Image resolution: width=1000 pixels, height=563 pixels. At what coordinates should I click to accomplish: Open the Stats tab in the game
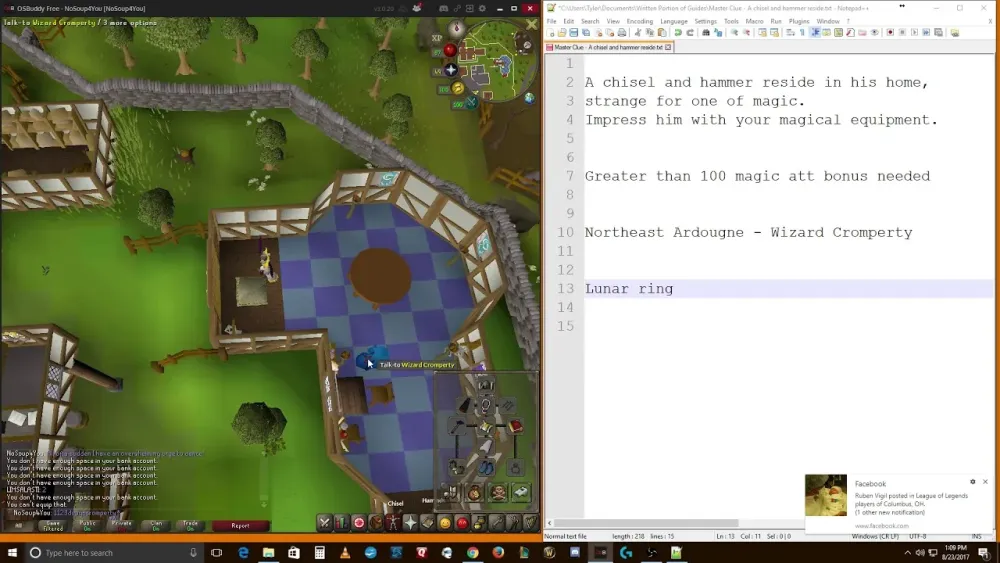[342, 523]
